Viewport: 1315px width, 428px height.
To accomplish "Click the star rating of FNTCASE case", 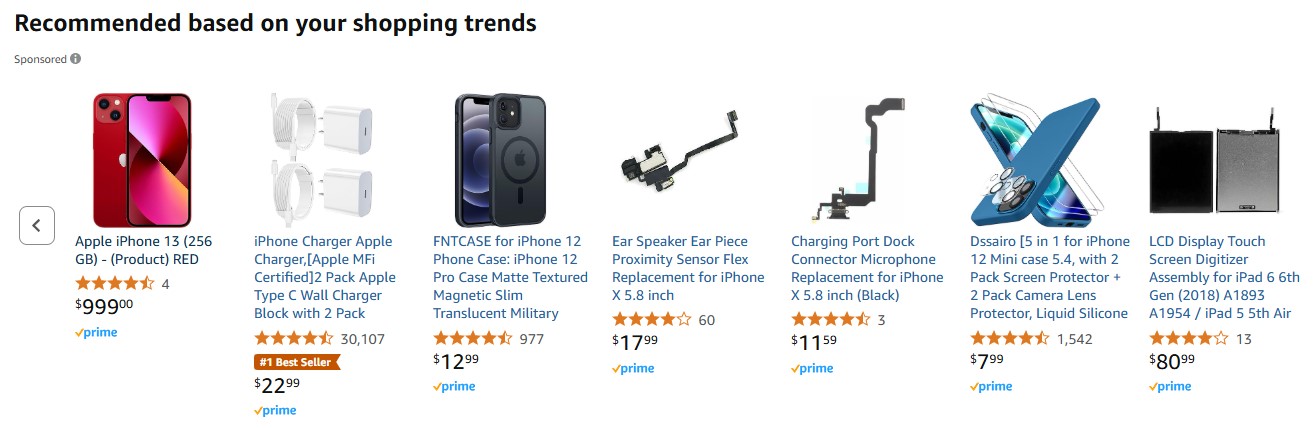I will 473,339.
